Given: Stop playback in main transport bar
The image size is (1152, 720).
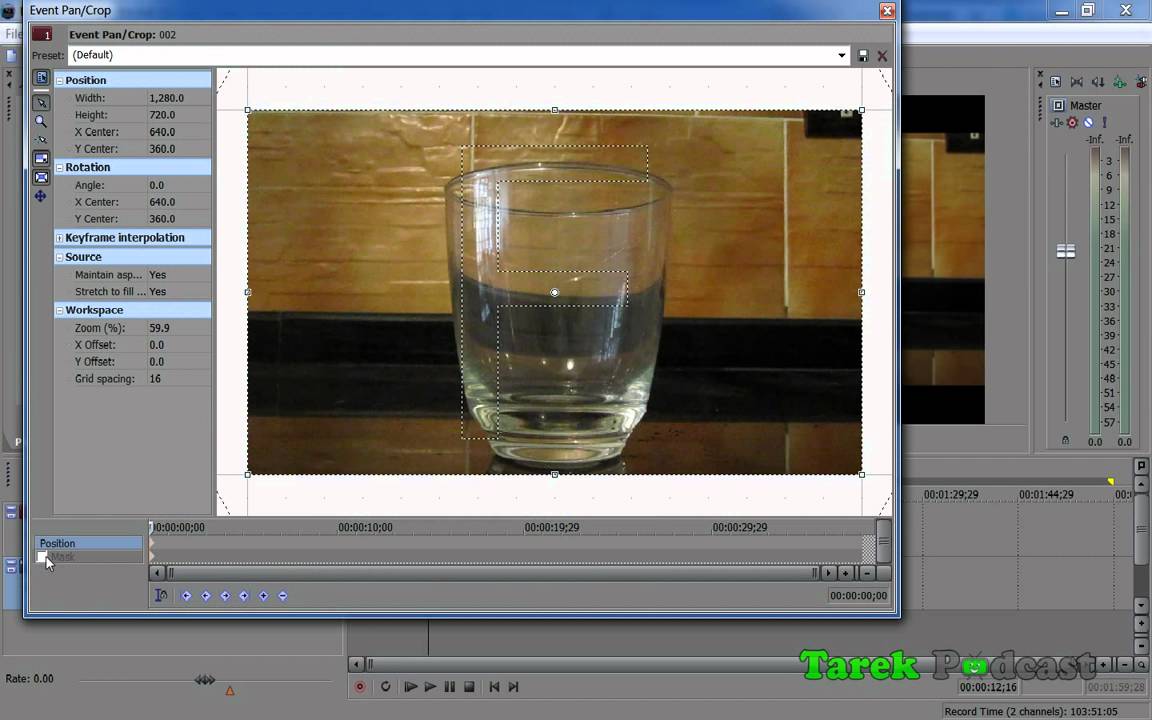Looking at the screenshot, I should [469, 687].
